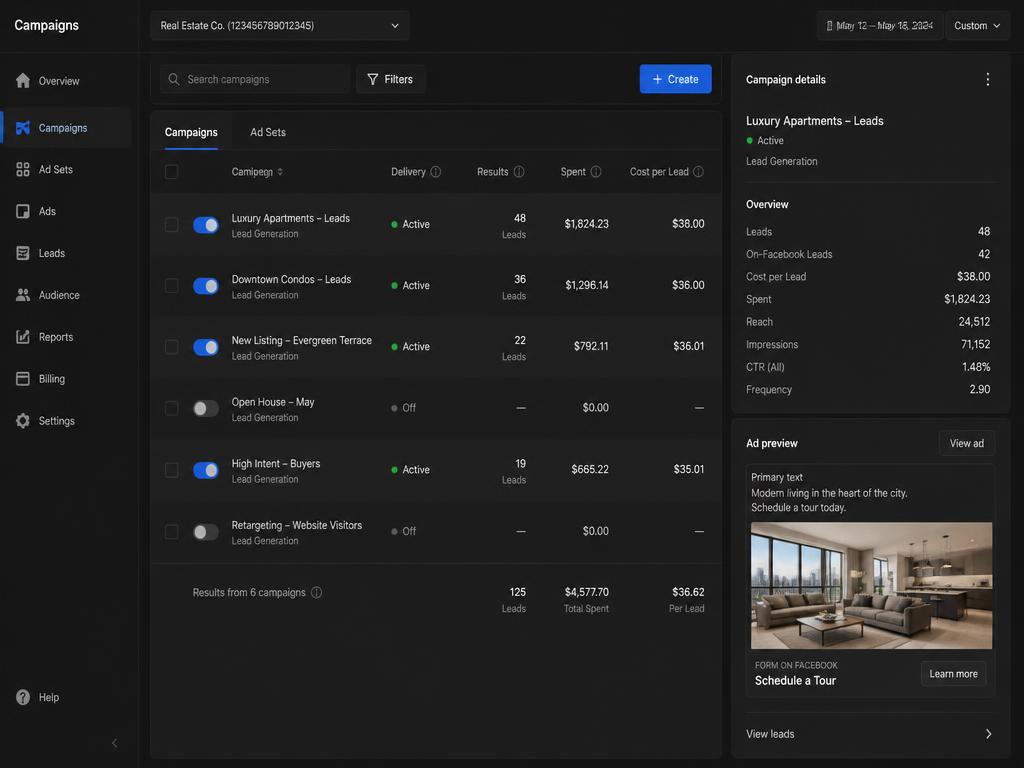Open Ad Sets grid icon in sidebar

click(x=23, y=170)
